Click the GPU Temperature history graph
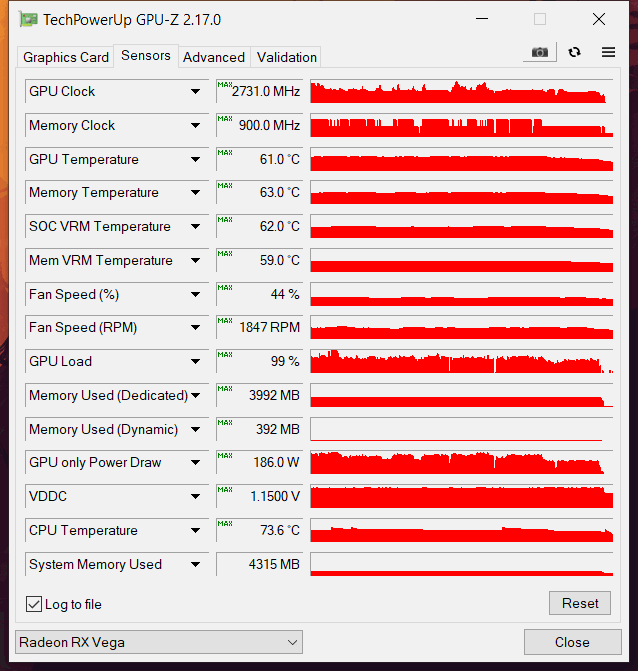638x671 pixels. (x=462, y=159)
